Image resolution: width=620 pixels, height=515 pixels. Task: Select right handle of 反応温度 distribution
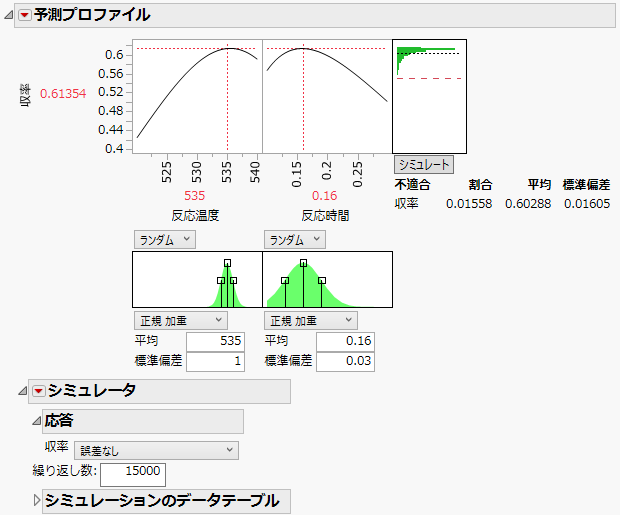[233, 280]
